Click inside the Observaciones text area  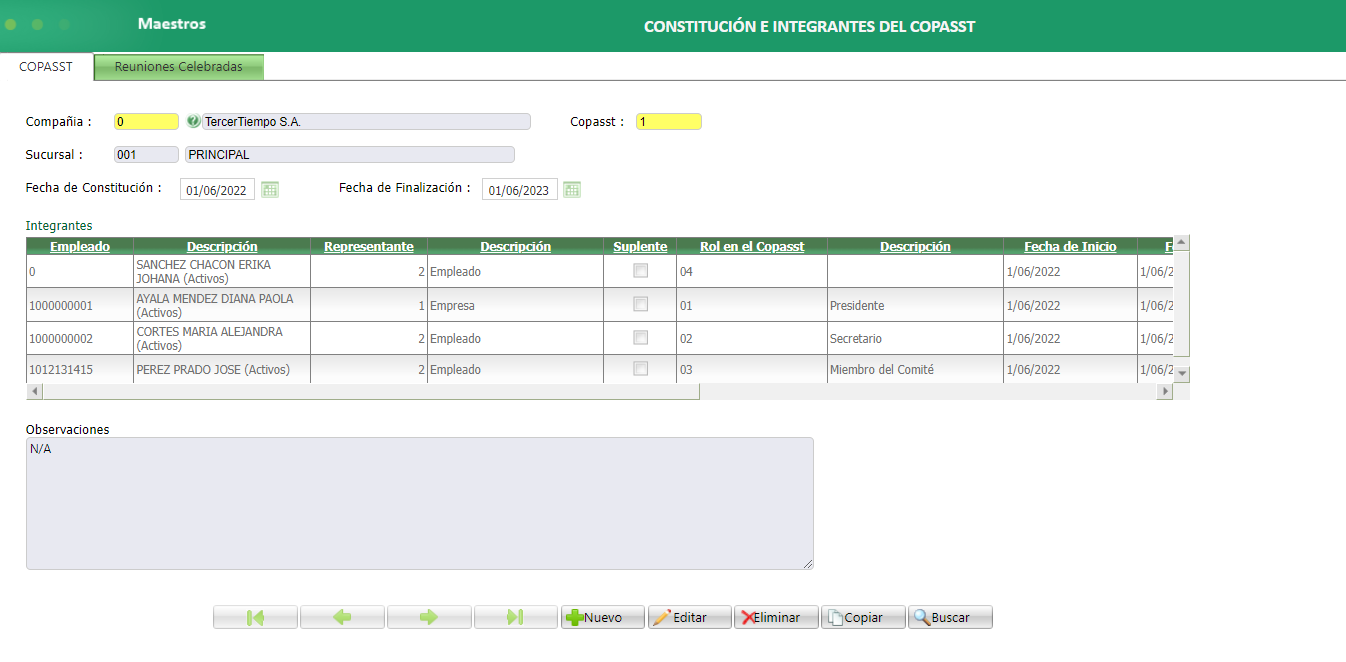tap(420, 500)
